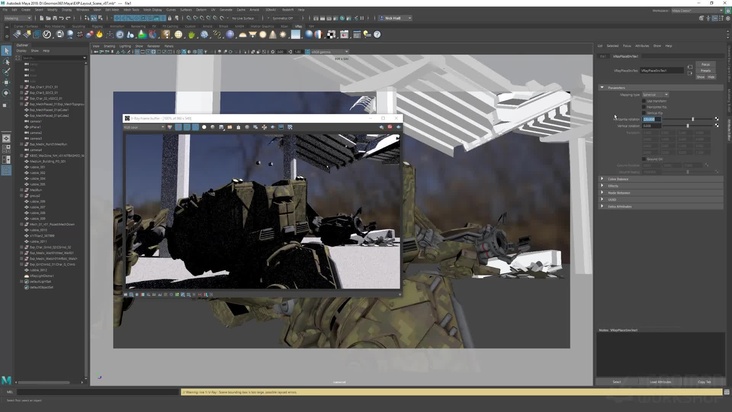
Task: Activate the Rotate tool in toolbox
Action: (6, 93)
